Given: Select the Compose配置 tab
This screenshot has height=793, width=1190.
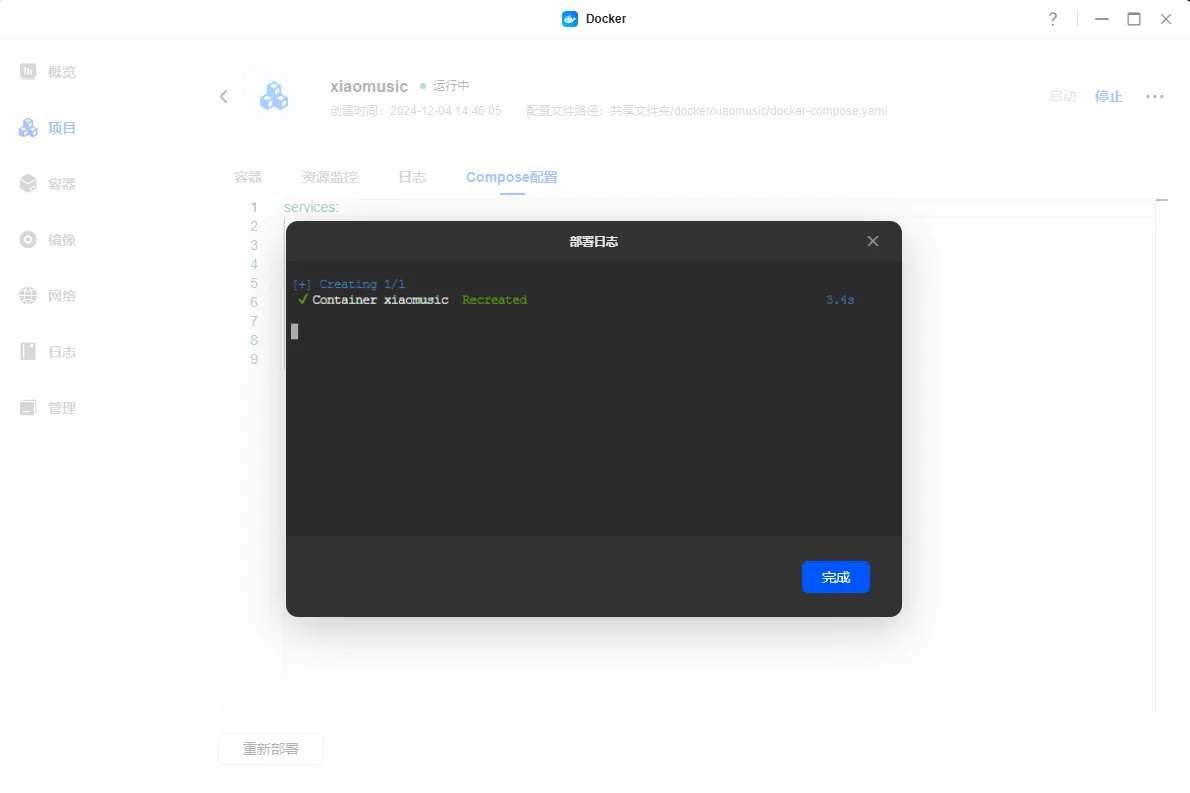Looking at the screenshot, I should coord(512,177).
